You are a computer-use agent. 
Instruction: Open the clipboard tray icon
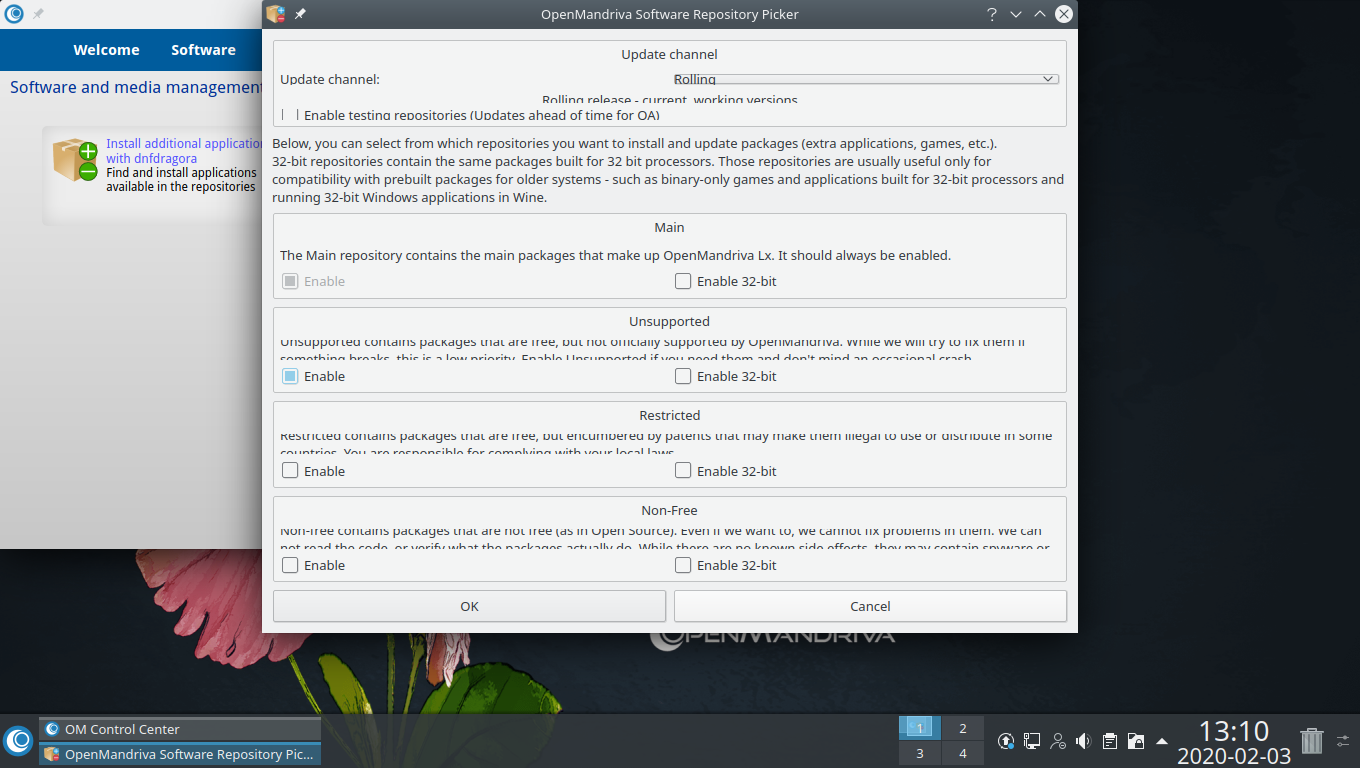pyautogui.click(x=1109, y=741)
